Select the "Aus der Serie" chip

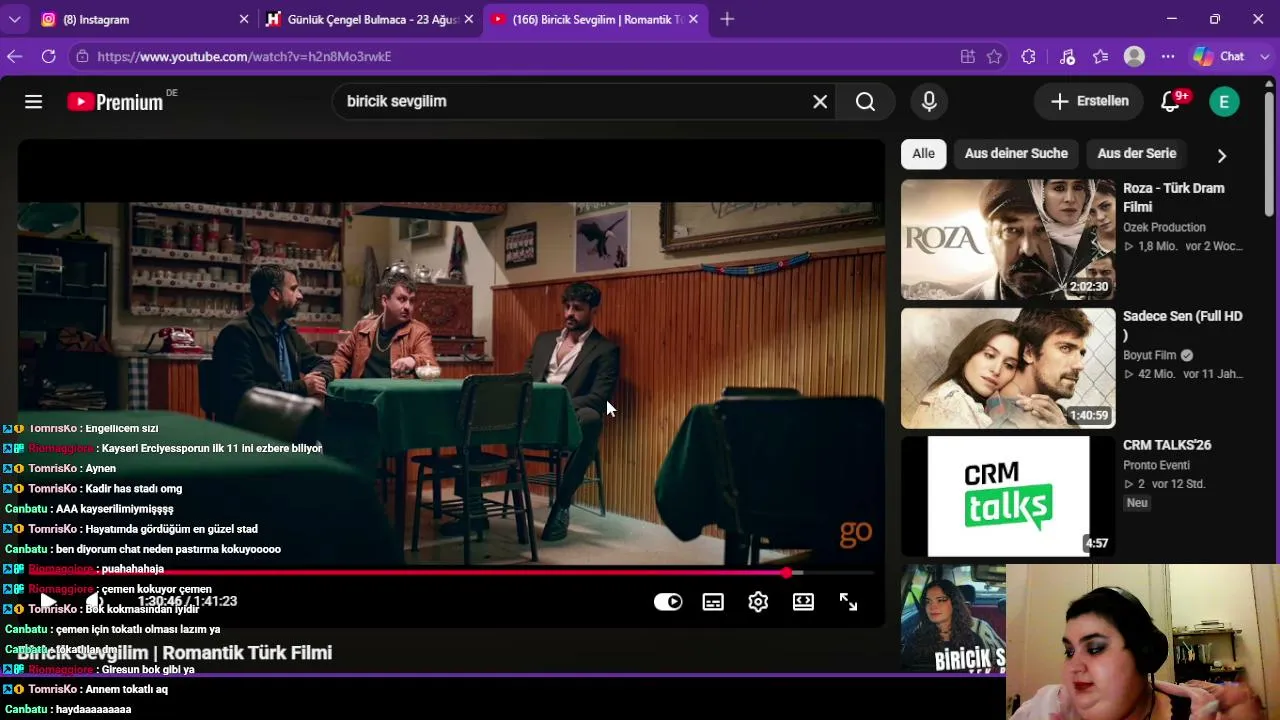pyautogui.click(x=1136, y=153)
